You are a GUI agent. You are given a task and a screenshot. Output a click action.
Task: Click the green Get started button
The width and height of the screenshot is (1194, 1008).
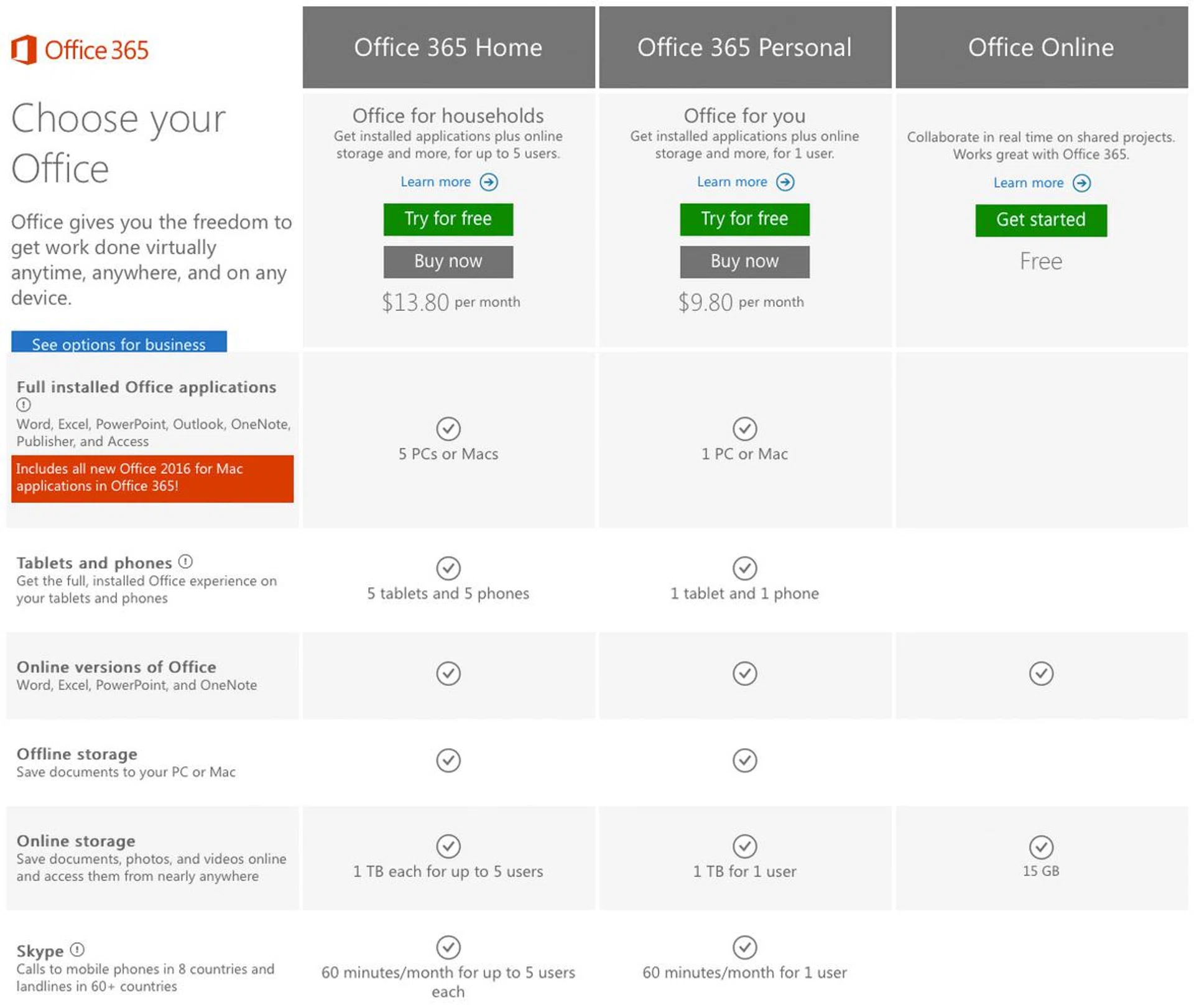[x=1041, y=220]
